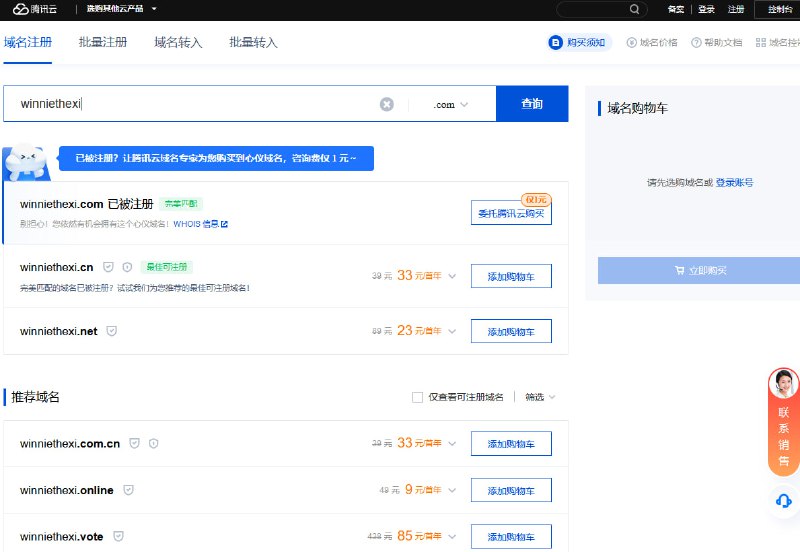This screenshot has height=552, width=800.
Task: Click the 查询 search button
Action: (x=532, y=104)
